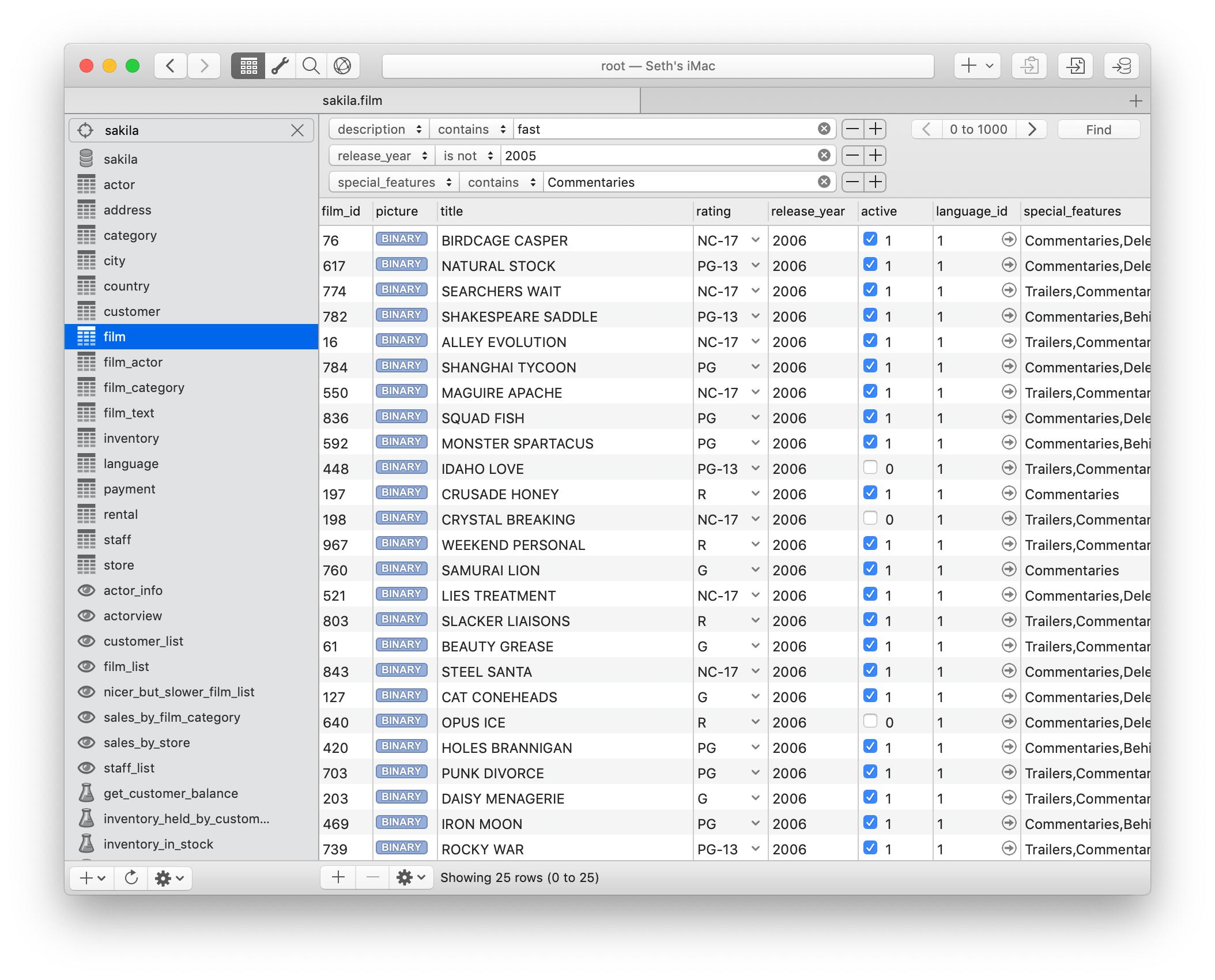
Task: Uncheck active for SAMURAI LION
Action: pos(870,569)
